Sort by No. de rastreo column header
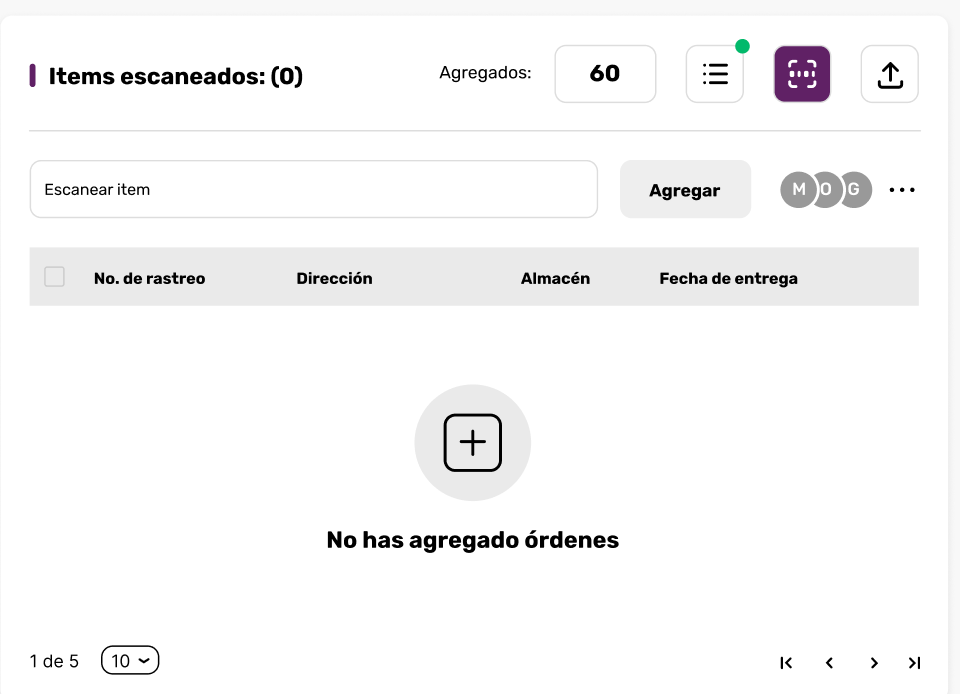The height and width of the screenshot is (694, 960). coord(149,278)
